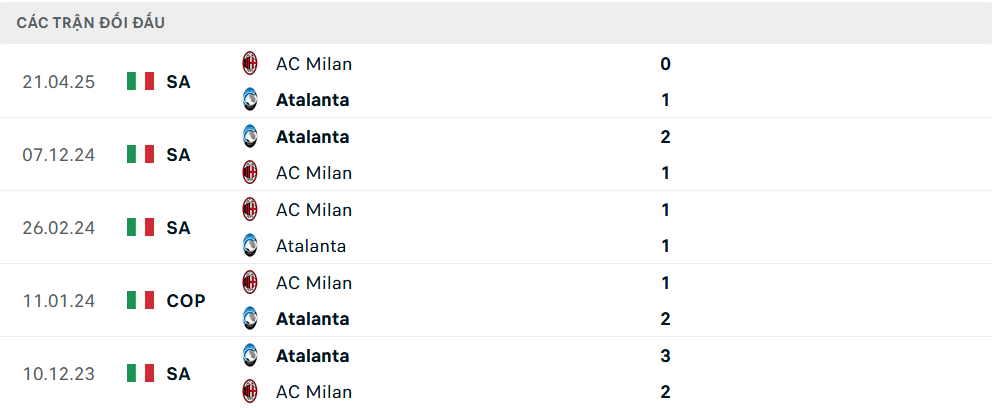Select Atalanta crest in 07.12.24 match

coord(250,137)
